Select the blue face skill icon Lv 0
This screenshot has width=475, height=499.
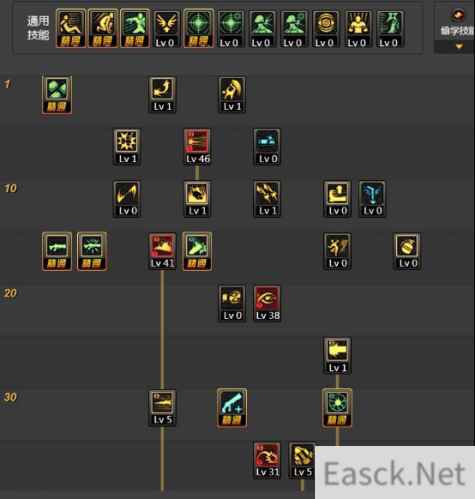372,199
